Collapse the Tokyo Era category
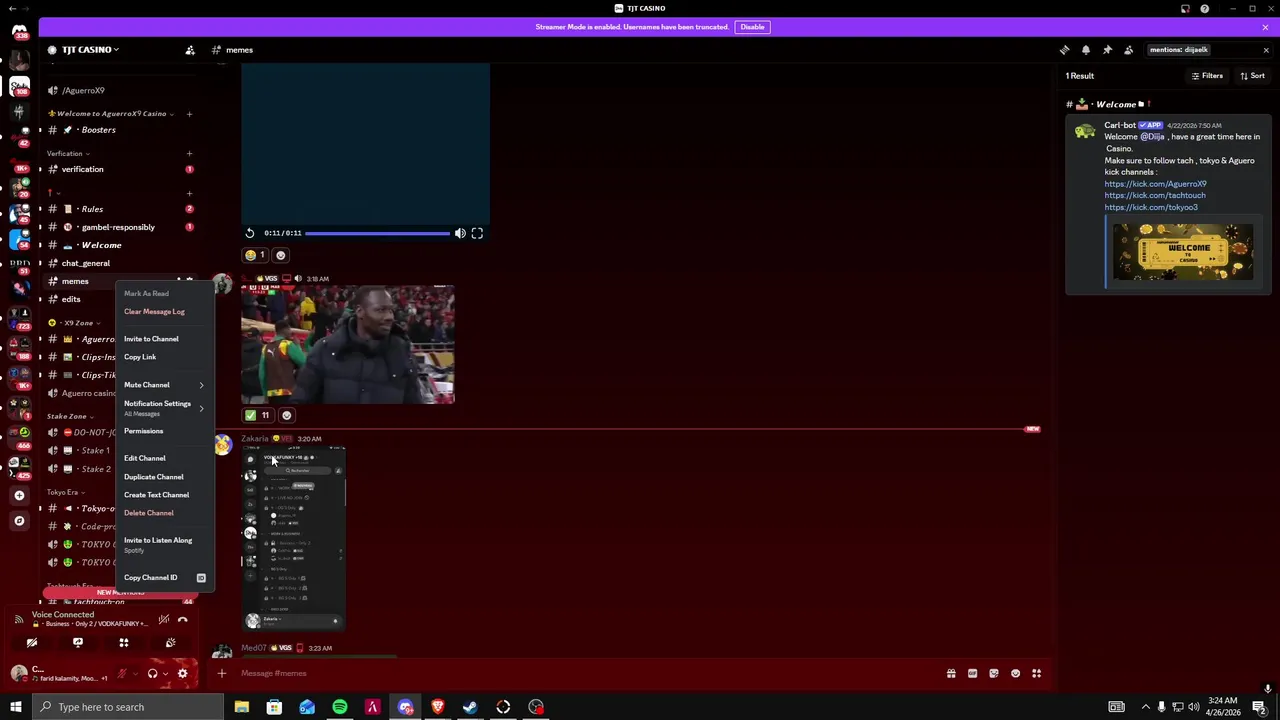Image resolution: width=1280 pixels, height=720 pixels. [x=66, y=492]
